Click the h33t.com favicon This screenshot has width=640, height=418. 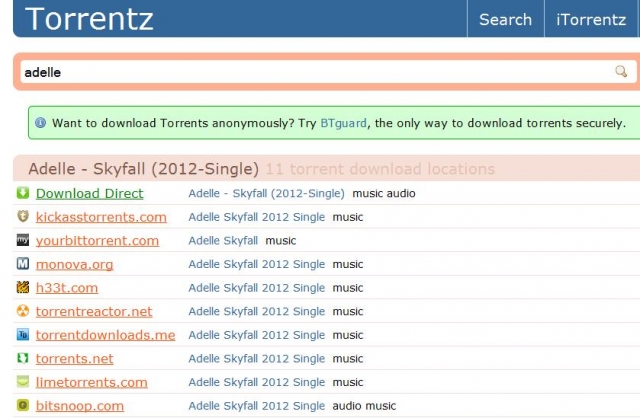pyautogui.click(x=23, y=287)
